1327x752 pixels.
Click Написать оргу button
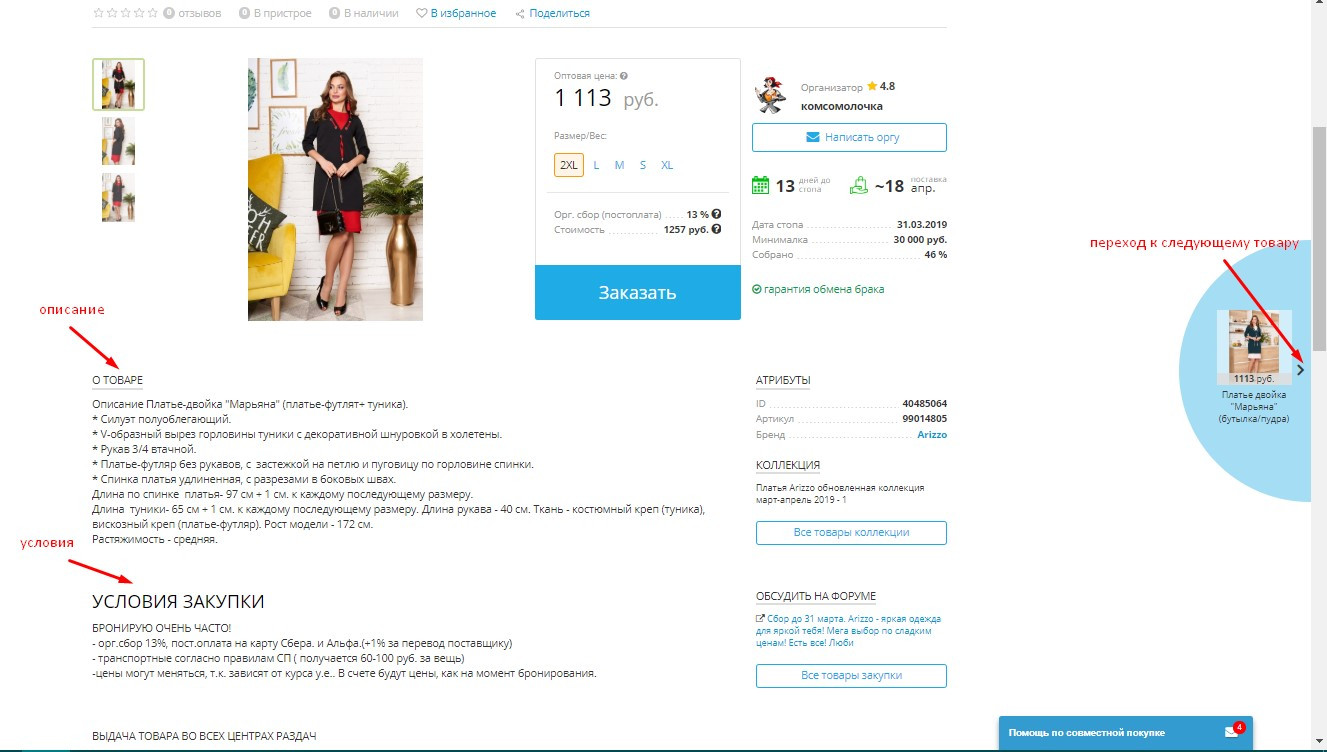pos(849,137)
